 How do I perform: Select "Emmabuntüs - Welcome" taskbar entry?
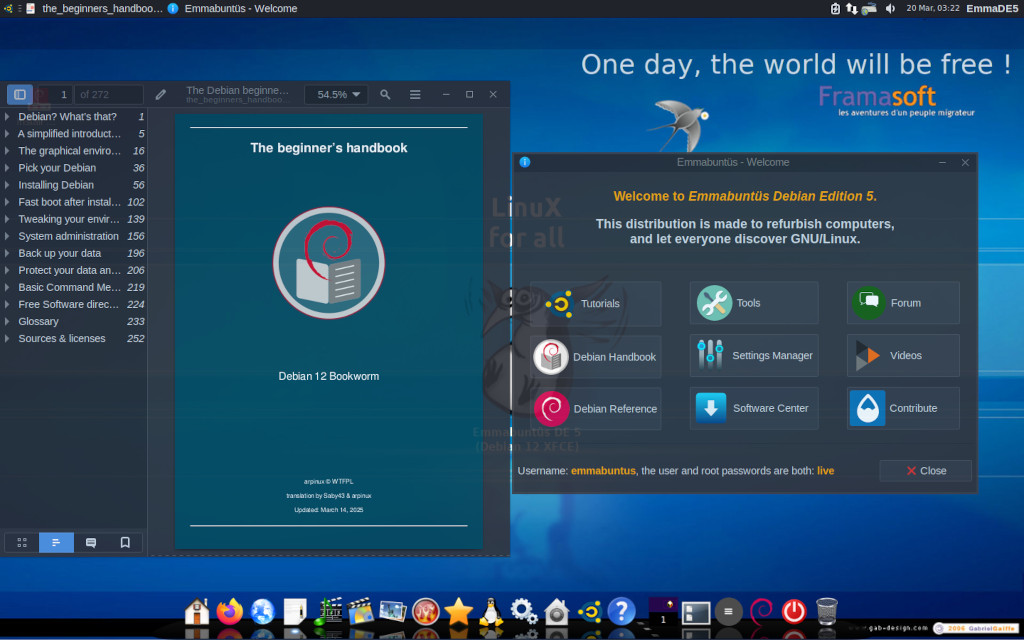[232, 8]
